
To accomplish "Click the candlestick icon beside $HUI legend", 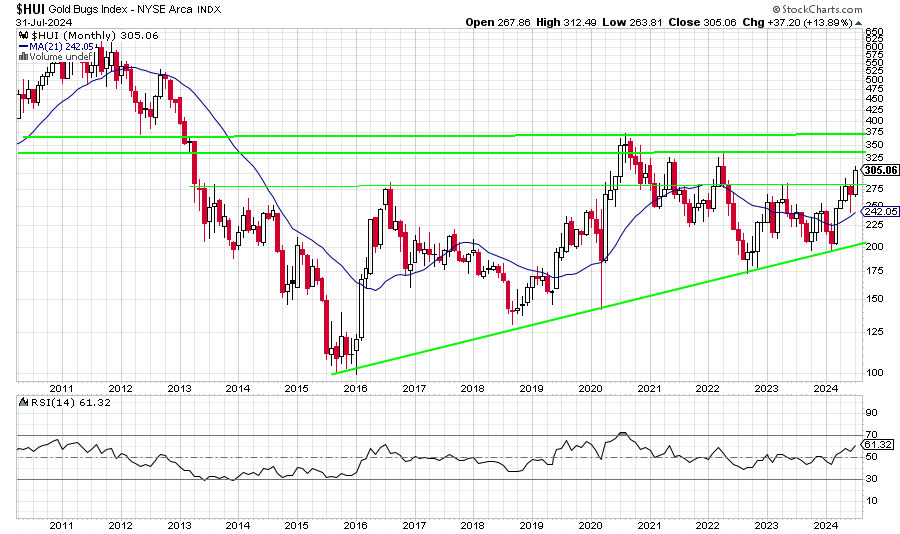I will point(22,35).
